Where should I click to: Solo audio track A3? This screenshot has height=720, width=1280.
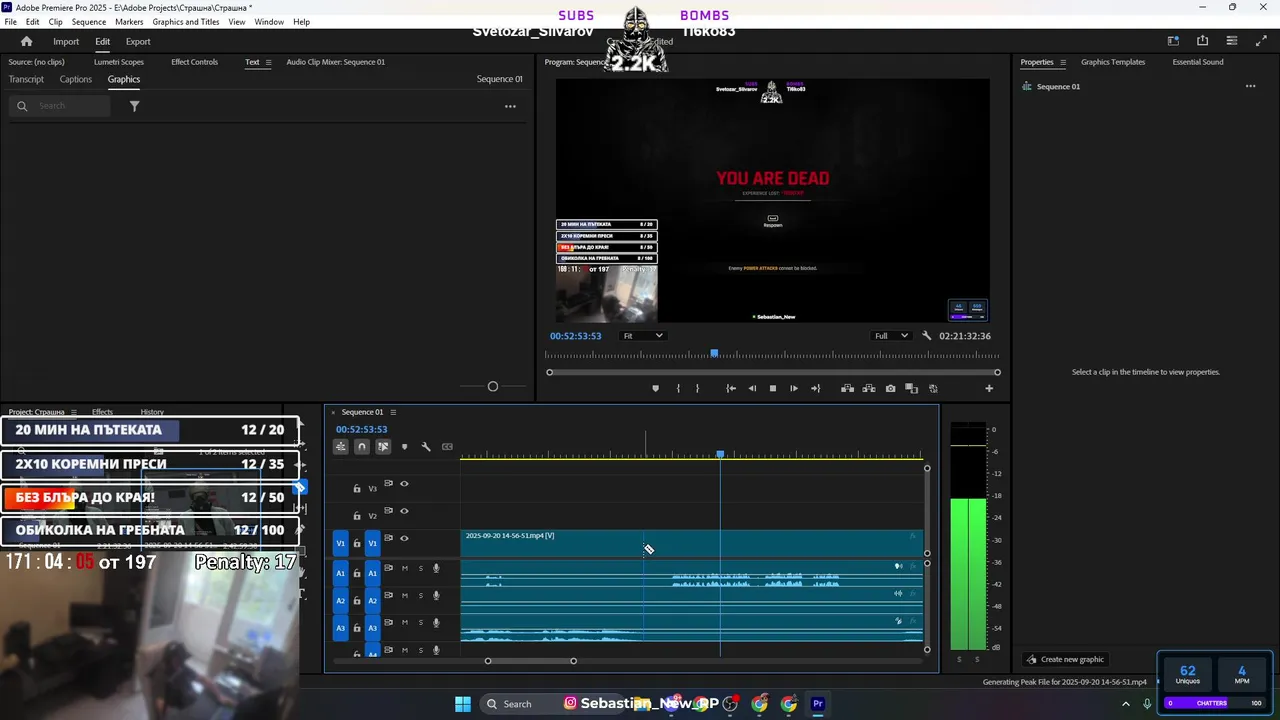[x=420, y=622]
